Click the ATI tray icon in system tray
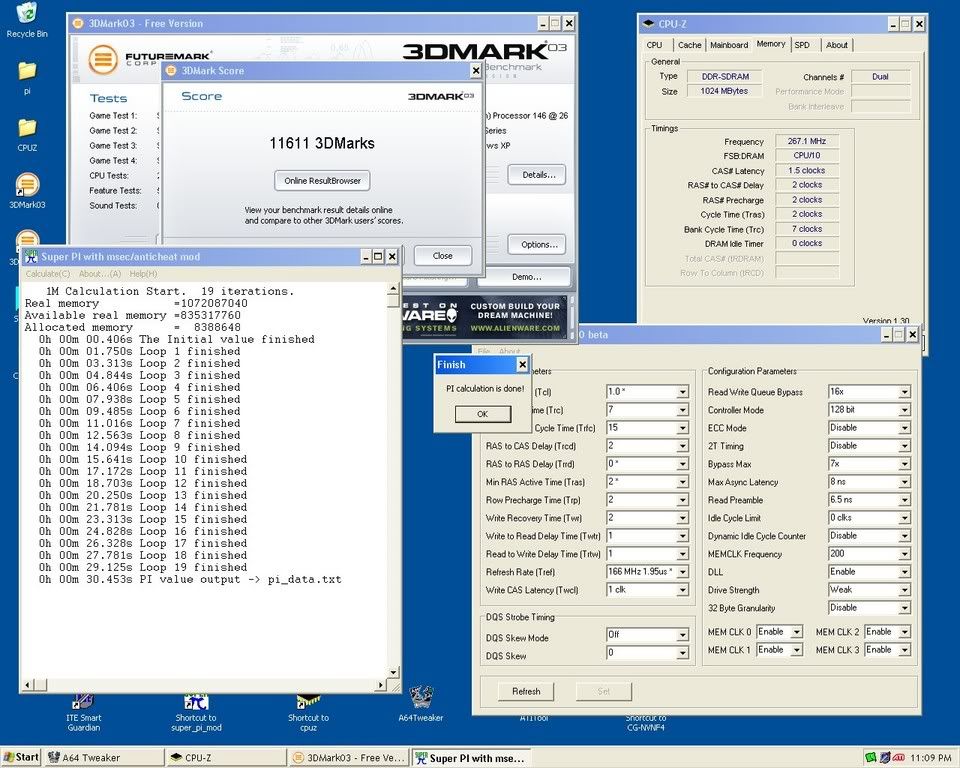This screenshot has height=768, width=960. tap(899, 758)
